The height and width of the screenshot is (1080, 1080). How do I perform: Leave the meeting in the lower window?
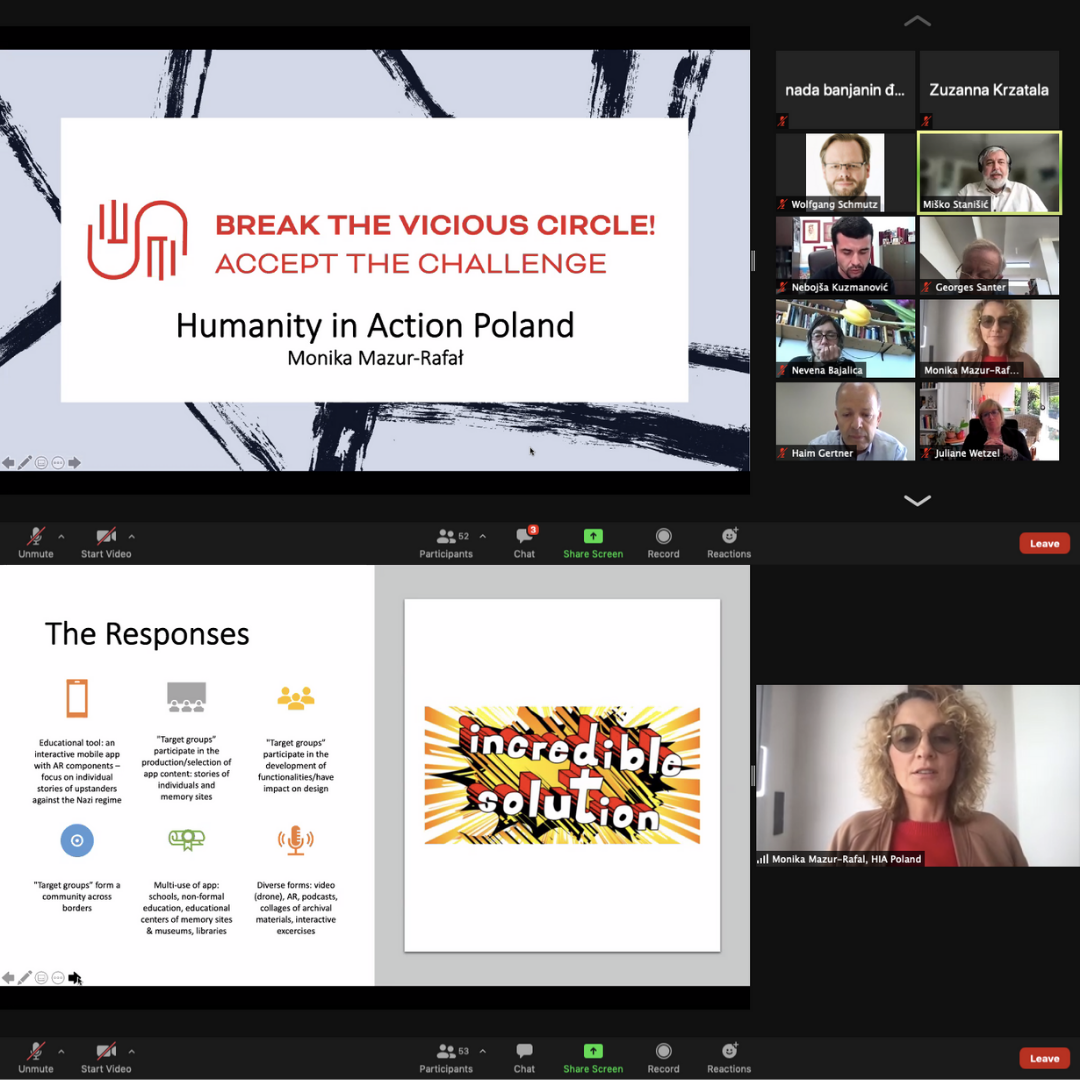coord(1044,1058)
